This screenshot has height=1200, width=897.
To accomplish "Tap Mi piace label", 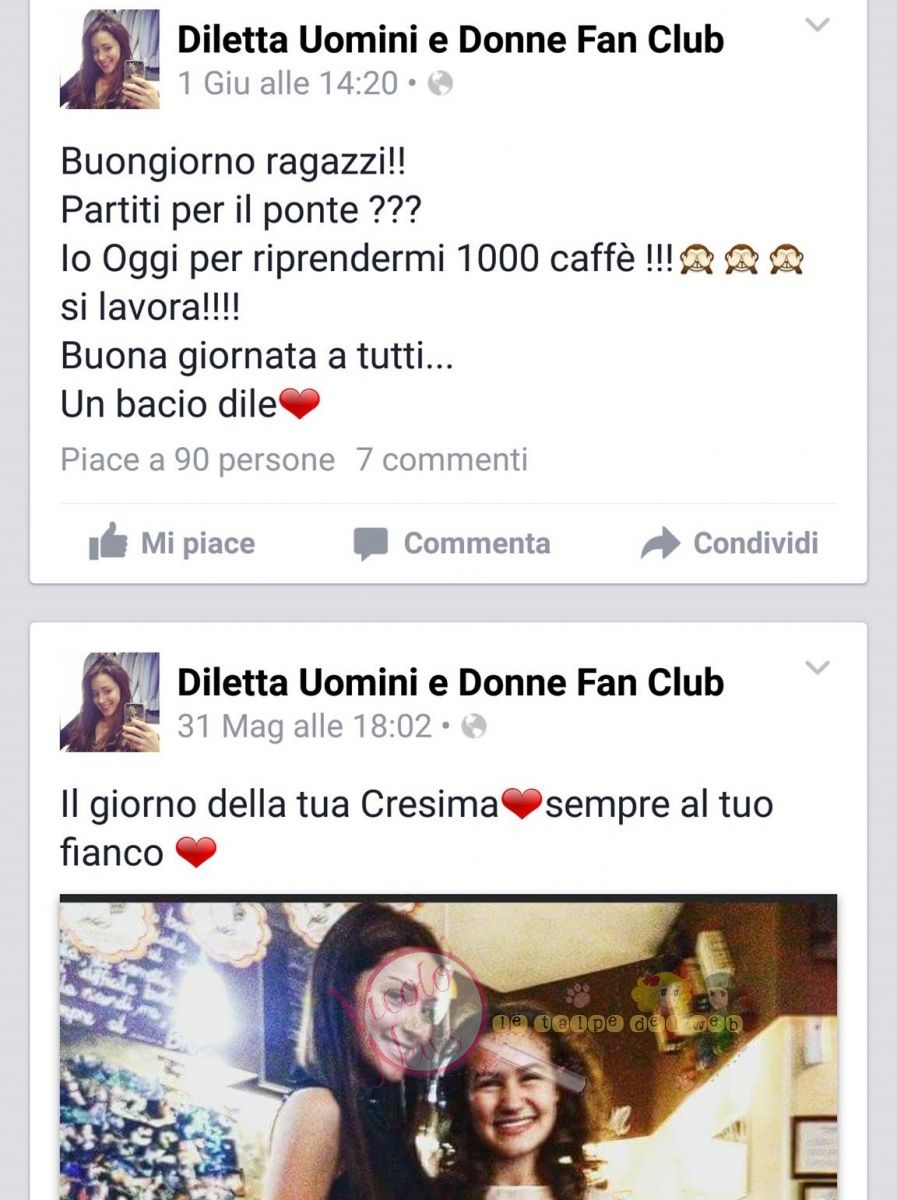I will pos(198,543).
